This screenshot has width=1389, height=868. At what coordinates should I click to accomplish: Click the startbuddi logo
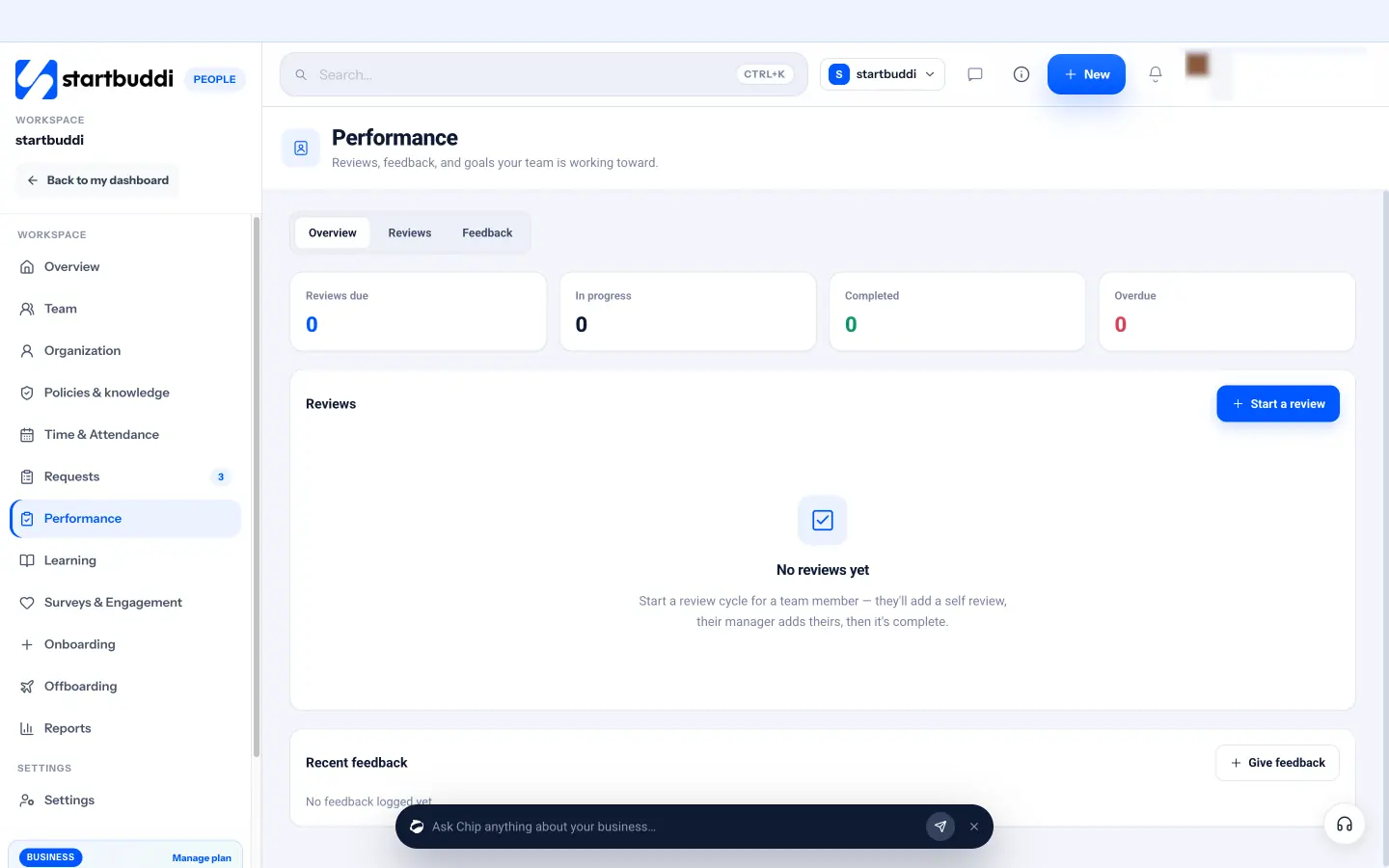click(95, 79)
